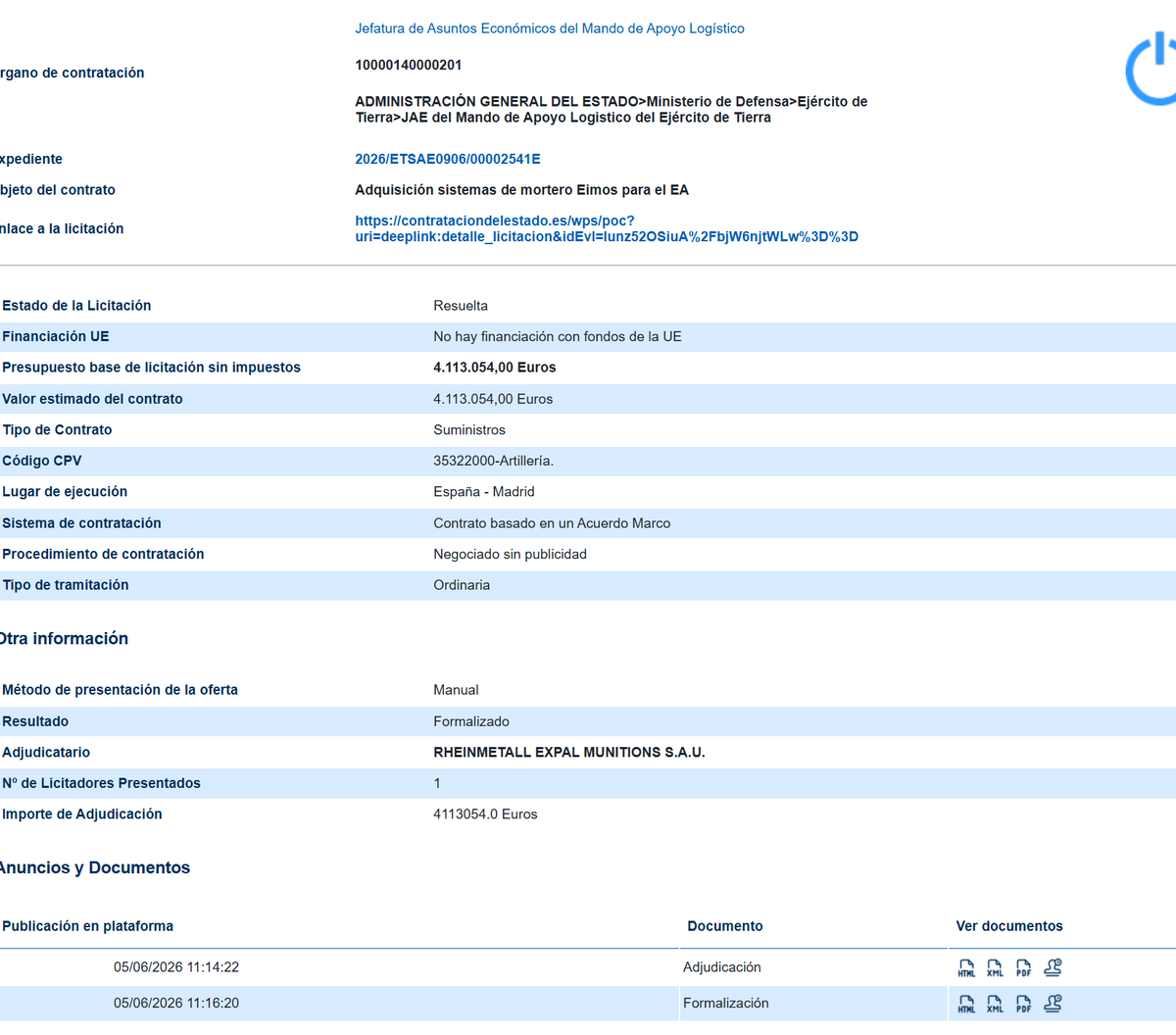The height and width of the screenshot is (1035, 1176).
Task: Click the 'Manual' offer method value
Action: point(456,690)
